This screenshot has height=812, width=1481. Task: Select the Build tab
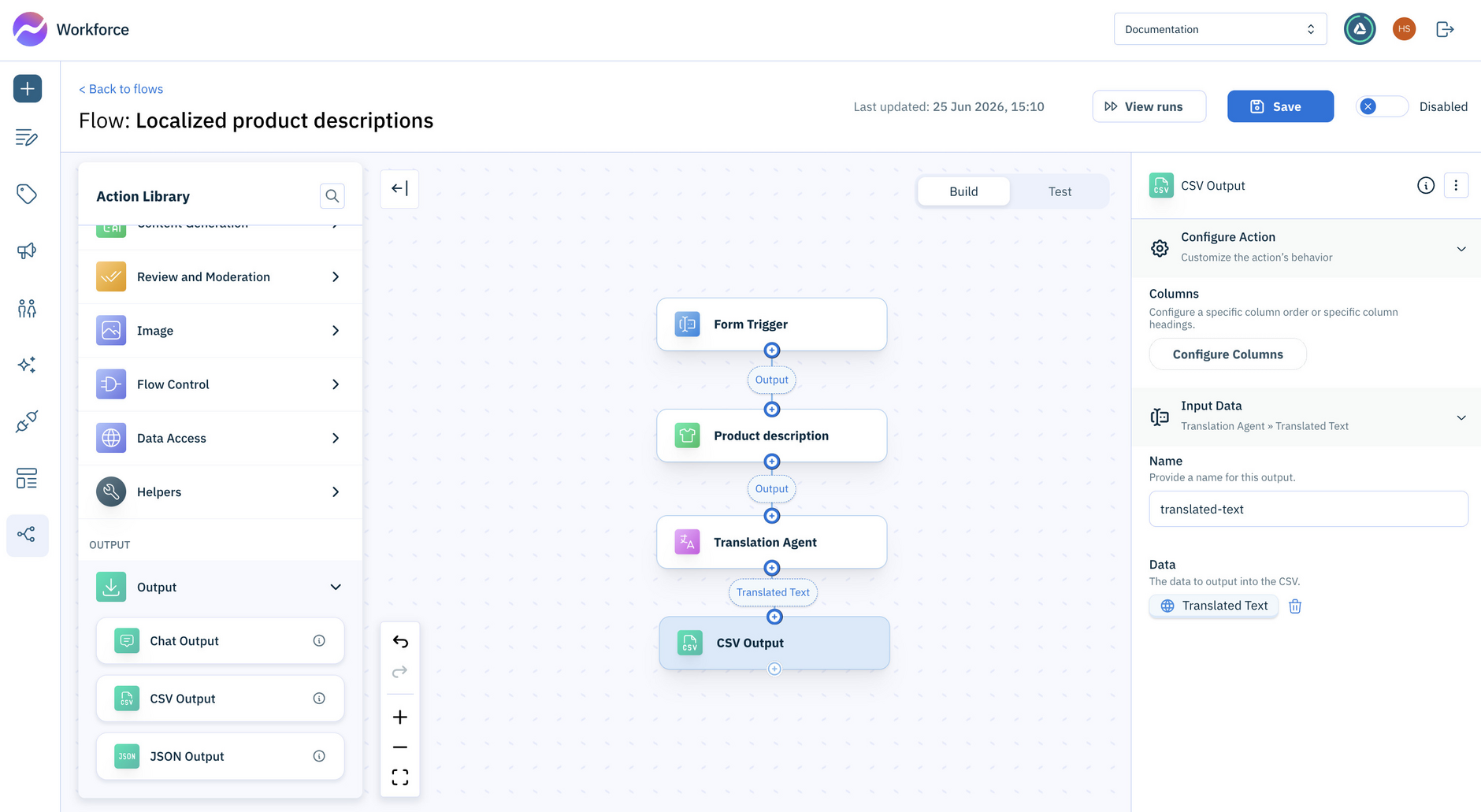[963, 191]
